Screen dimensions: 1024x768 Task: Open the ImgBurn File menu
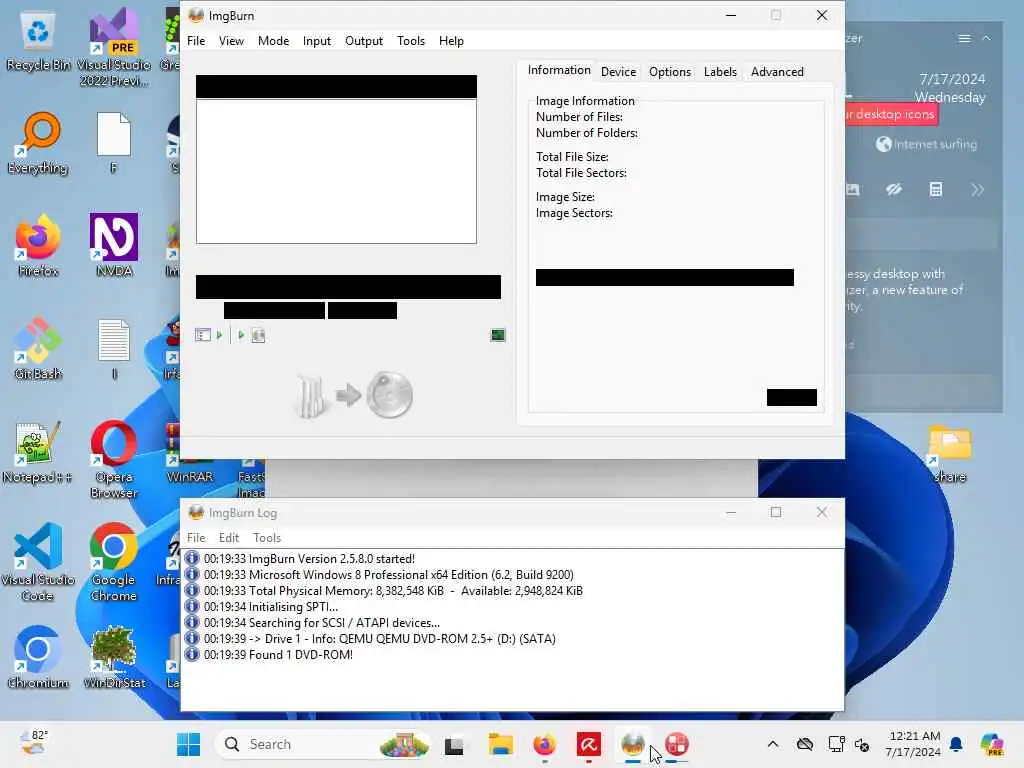coord(196,40)
